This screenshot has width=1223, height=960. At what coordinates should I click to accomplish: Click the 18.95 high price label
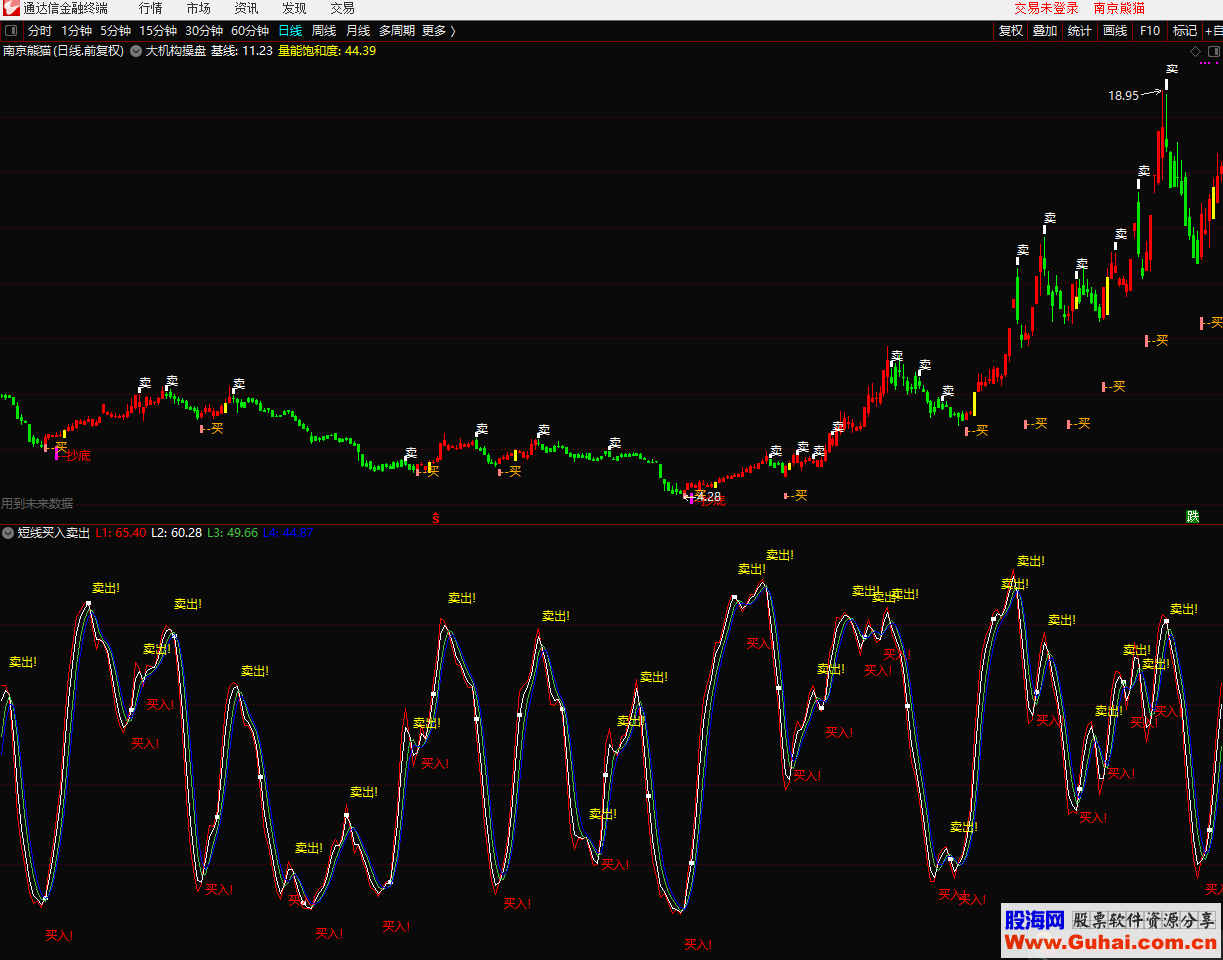point(1123,96)
